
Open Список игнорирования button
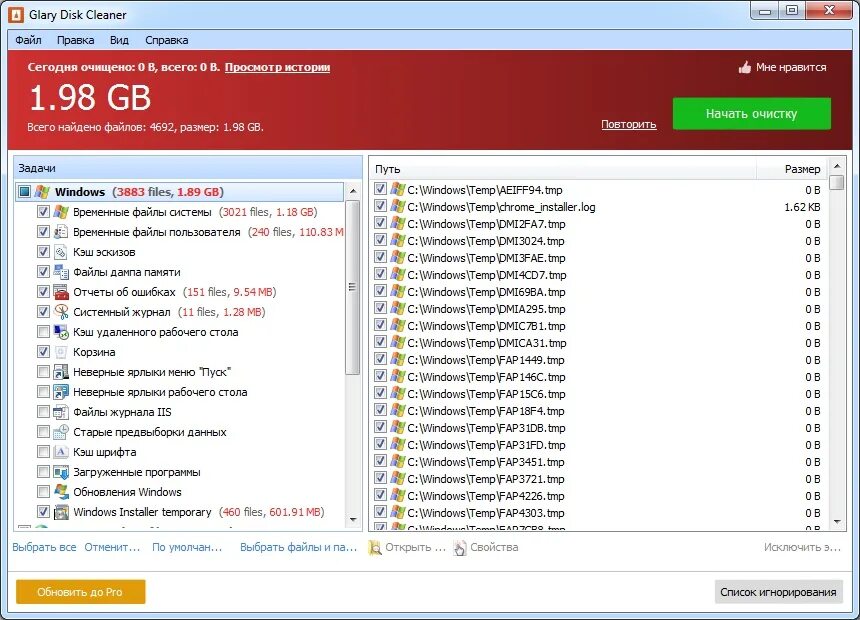click(778, 592)
